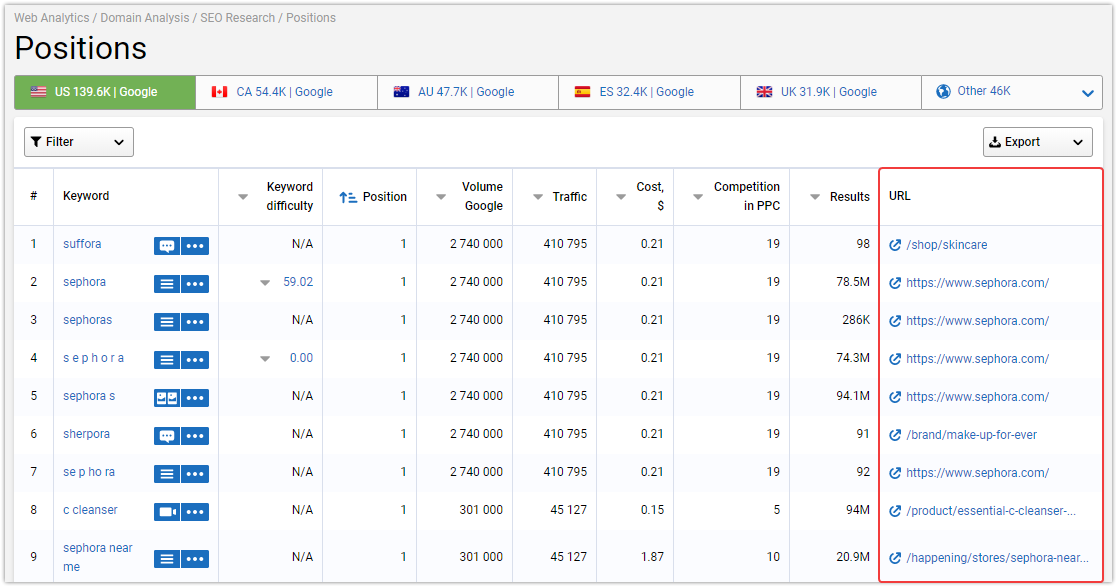1117x587 pixels.
Task: Click the external link icon for /happening/stores/sephora-near
Action: 895,559
